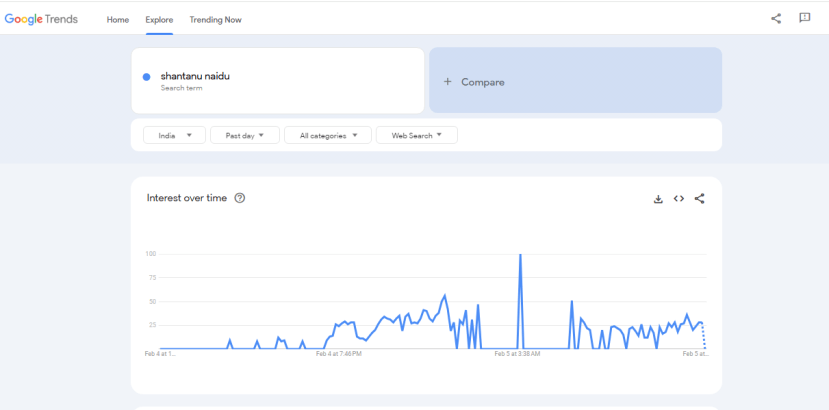This screenshot has height=410, width=829.
Task: Click the Feb 5 at 3:38 AM axis label
Action: pos(517,354)
